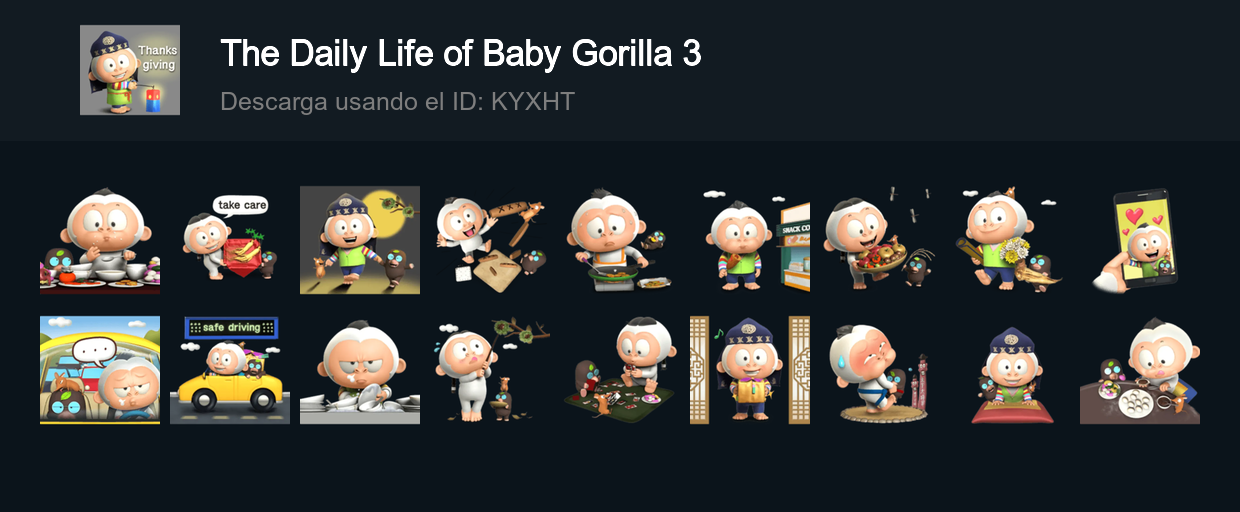Select the sweating gorilla stretching sticker
The image size is (1240, 512).
pyautogui.click(x=880, y=370)
